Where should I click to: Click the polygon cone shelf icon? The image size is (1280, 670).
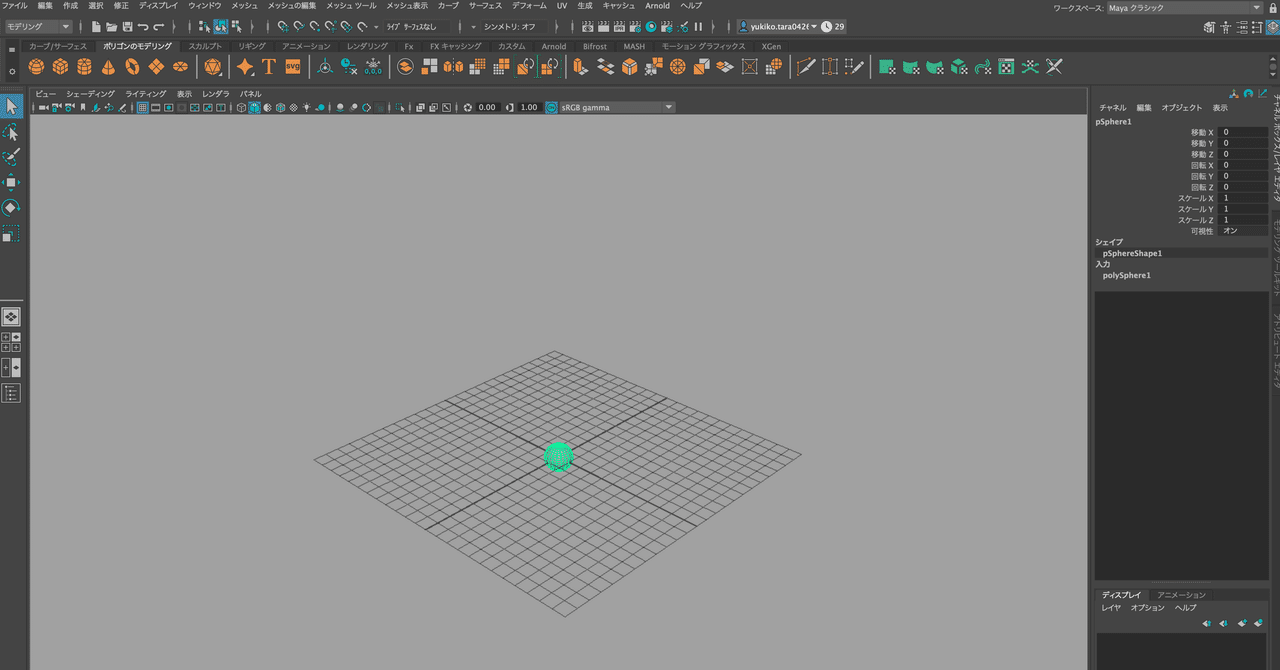click(x=108, y=67)
